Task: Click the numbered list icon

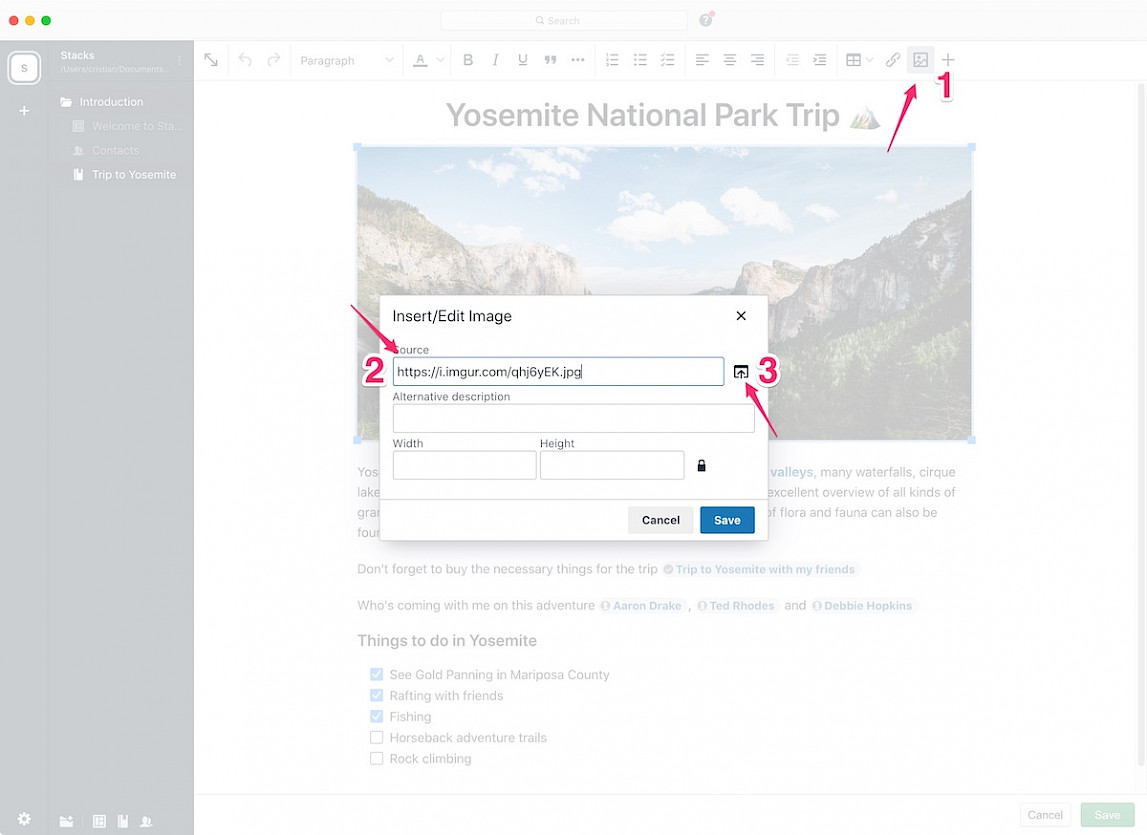Action: coord(613,60)
